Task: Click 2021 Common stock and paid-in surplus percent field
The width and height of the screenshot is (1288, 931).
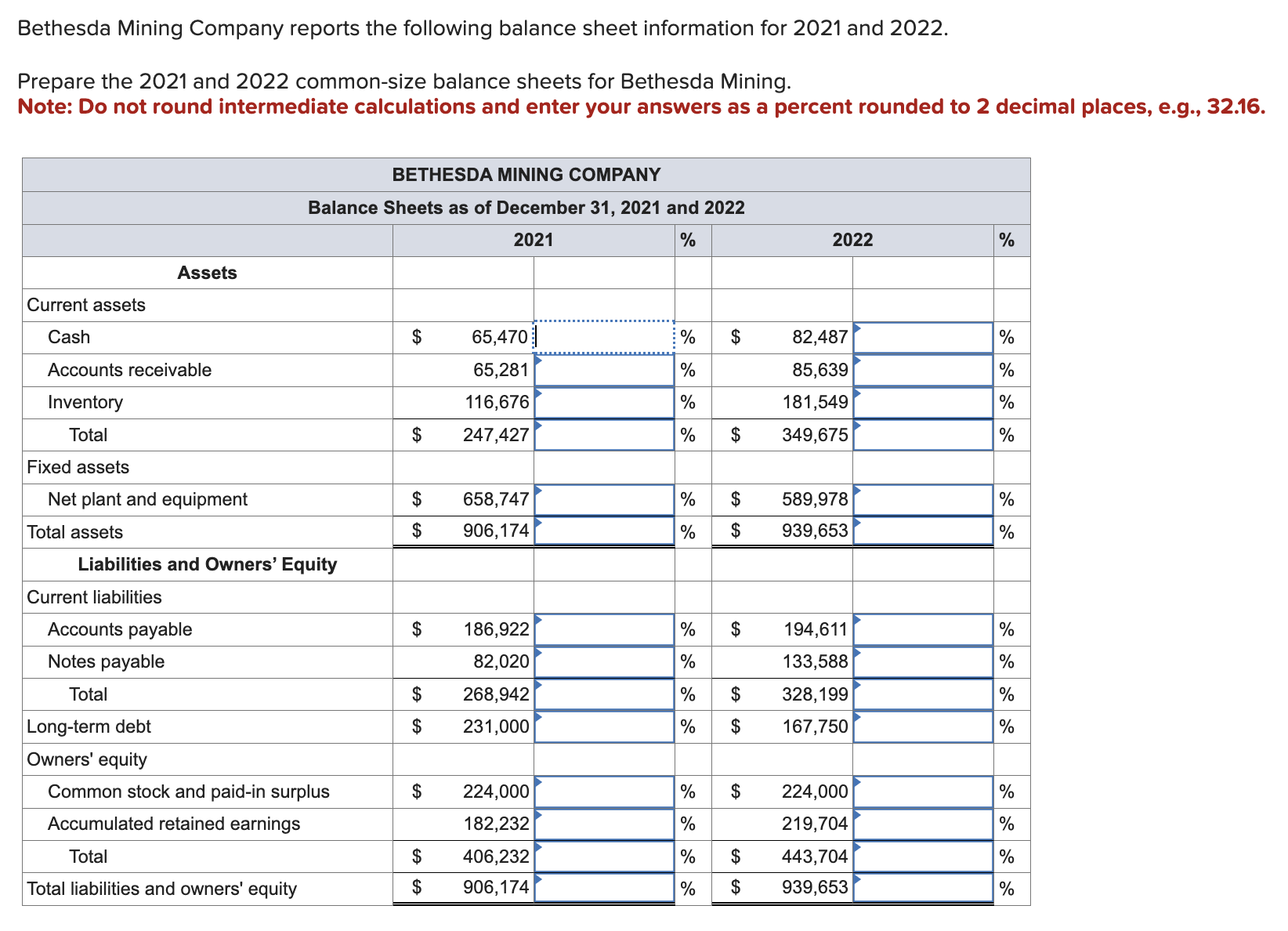Action: tap(604, 792)
